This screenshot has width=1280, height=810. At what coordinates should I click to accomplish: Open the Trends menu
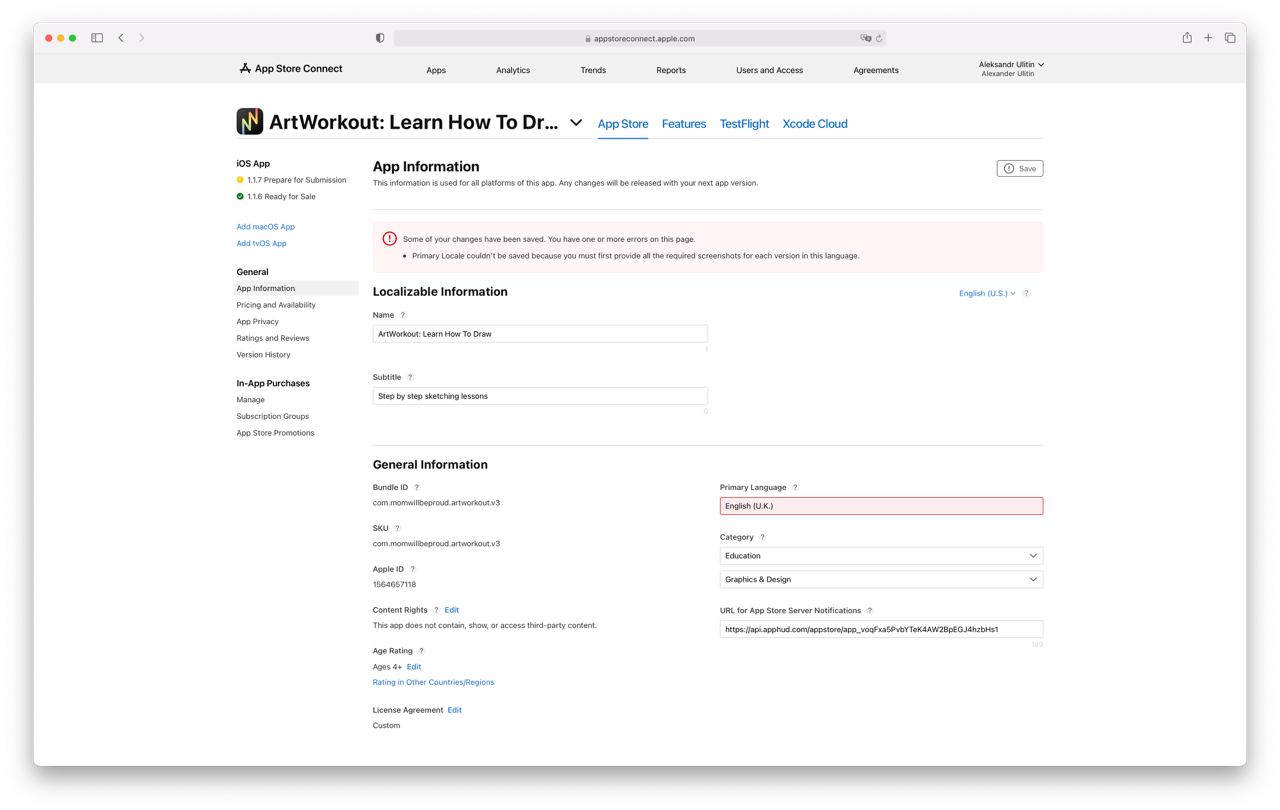(x=593, y=70)
